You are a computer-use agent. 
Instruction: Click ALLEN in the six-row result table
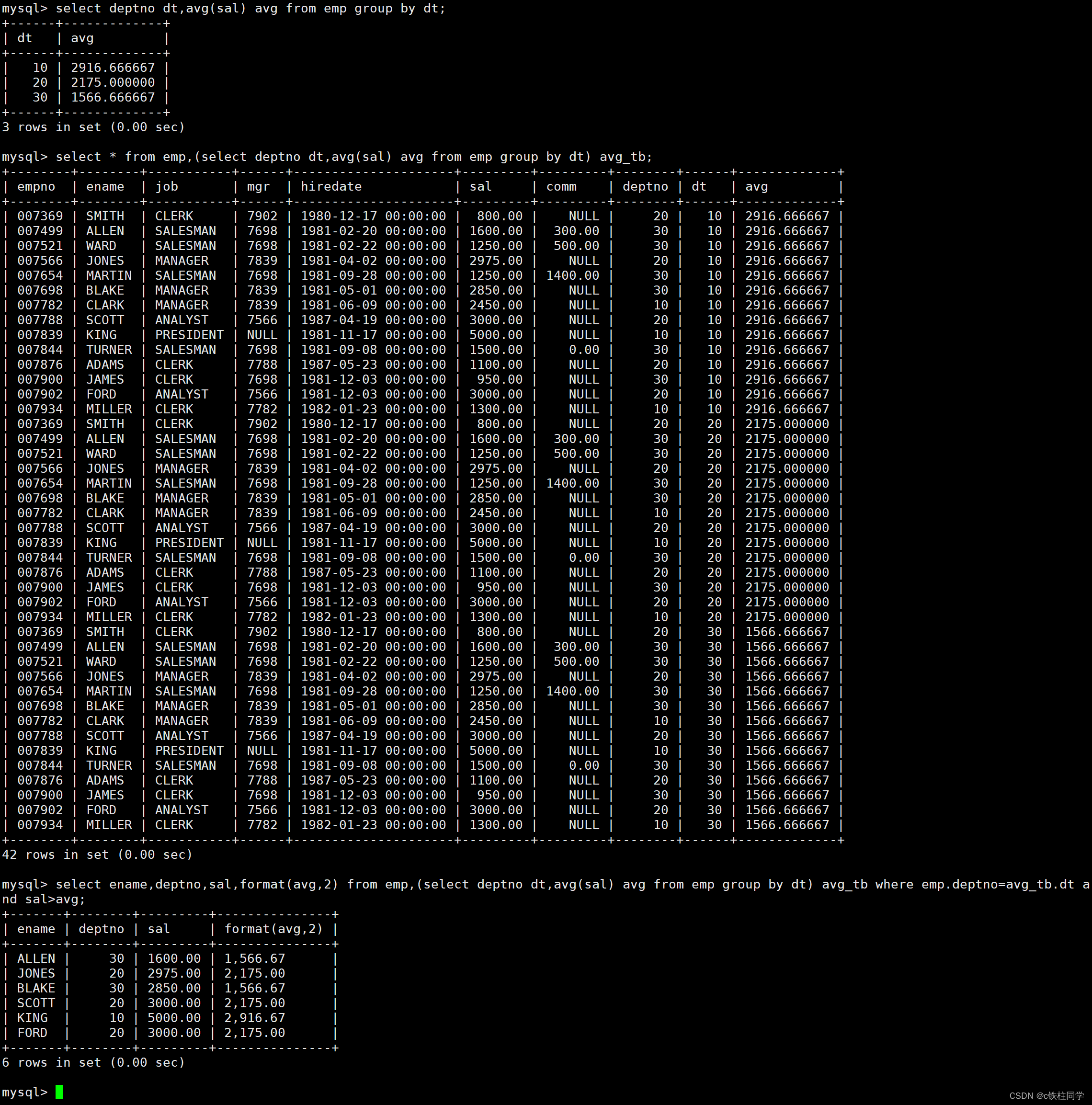(36, 958)
